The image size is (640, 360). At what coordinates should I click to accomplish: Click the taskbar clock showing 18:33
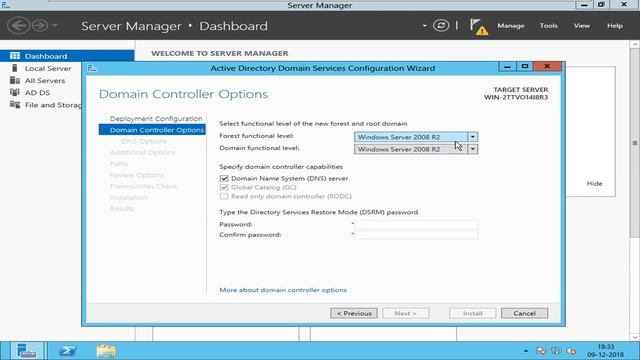[x=605, y=351]
